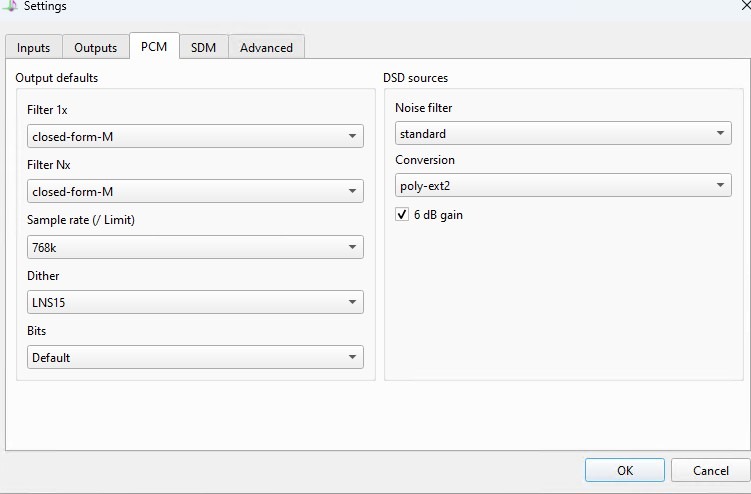Toggle the 6 dB gain checkbox
This screenshot has height=494, width=751.
402,214
